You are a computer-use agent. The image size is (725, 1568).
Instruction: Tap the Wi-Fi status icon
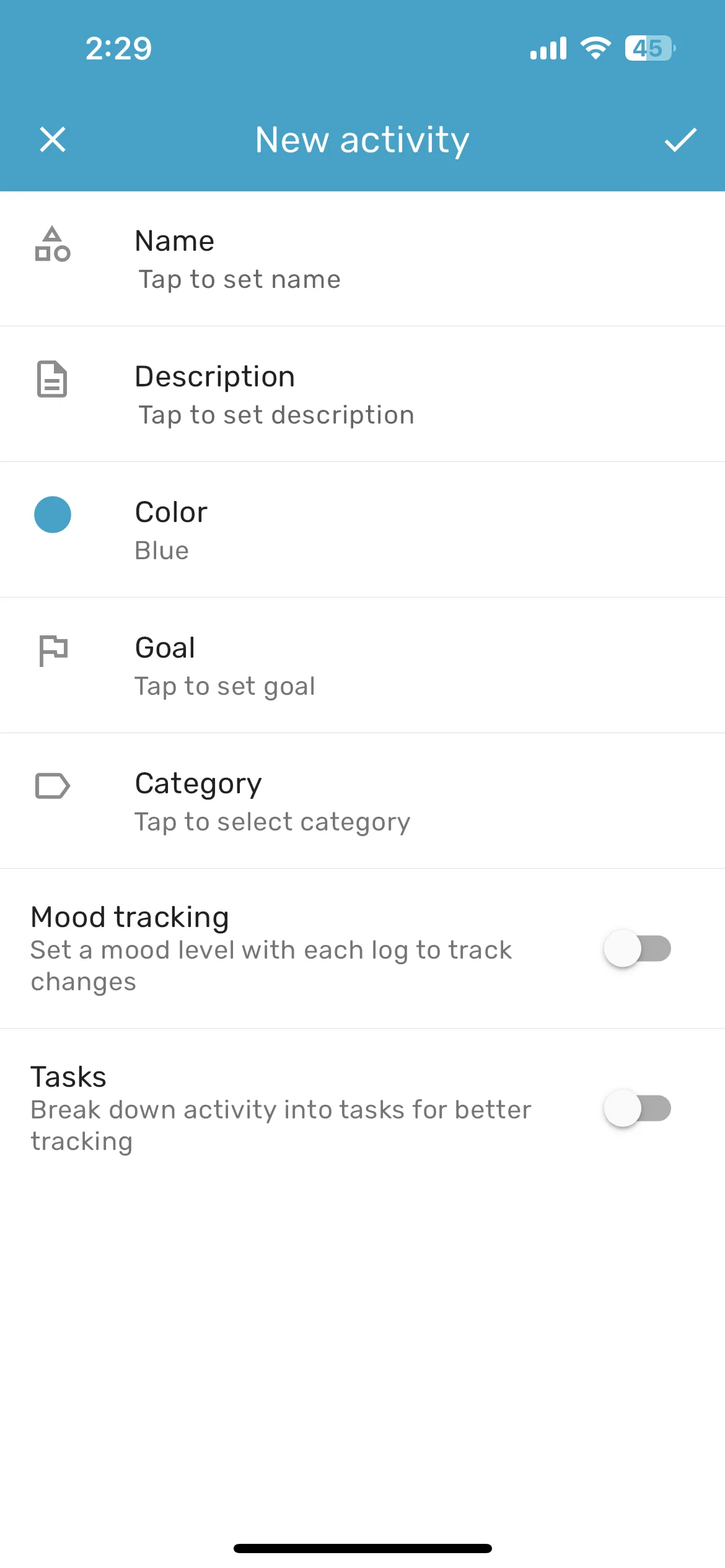595,48
